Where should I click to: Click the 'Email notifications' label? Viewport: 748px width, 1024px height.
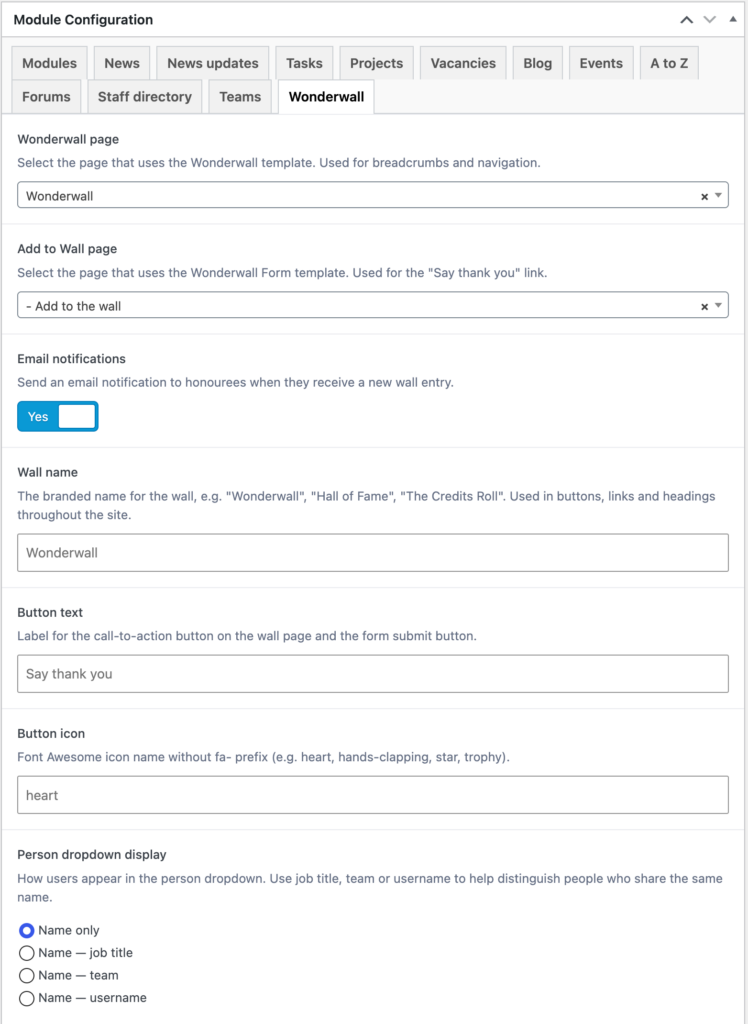(x=71, y=359)
